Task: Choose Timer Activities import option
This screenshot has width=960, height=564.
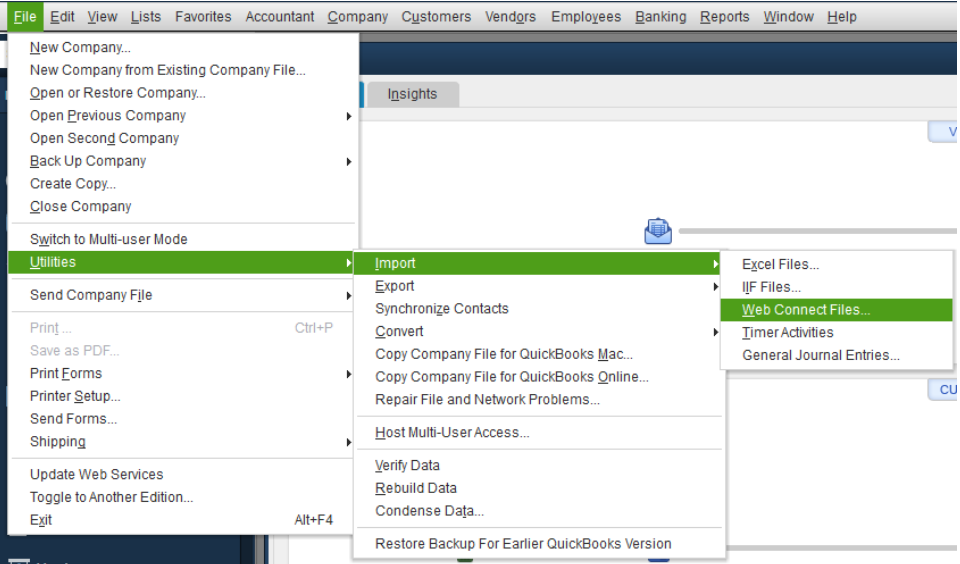Action: tap(836, 333)
